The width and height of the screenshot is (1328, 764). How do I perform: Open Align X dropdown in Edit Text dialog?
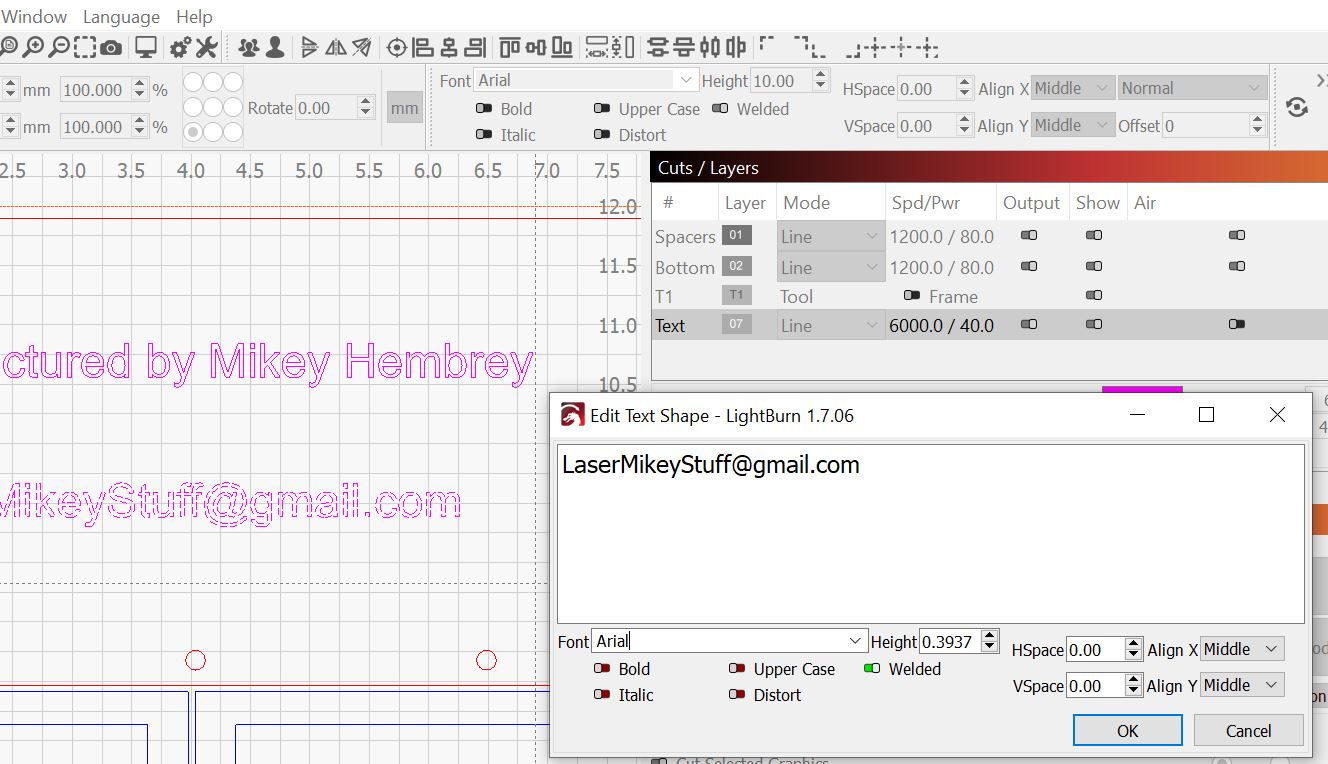tap(1242, 649)
